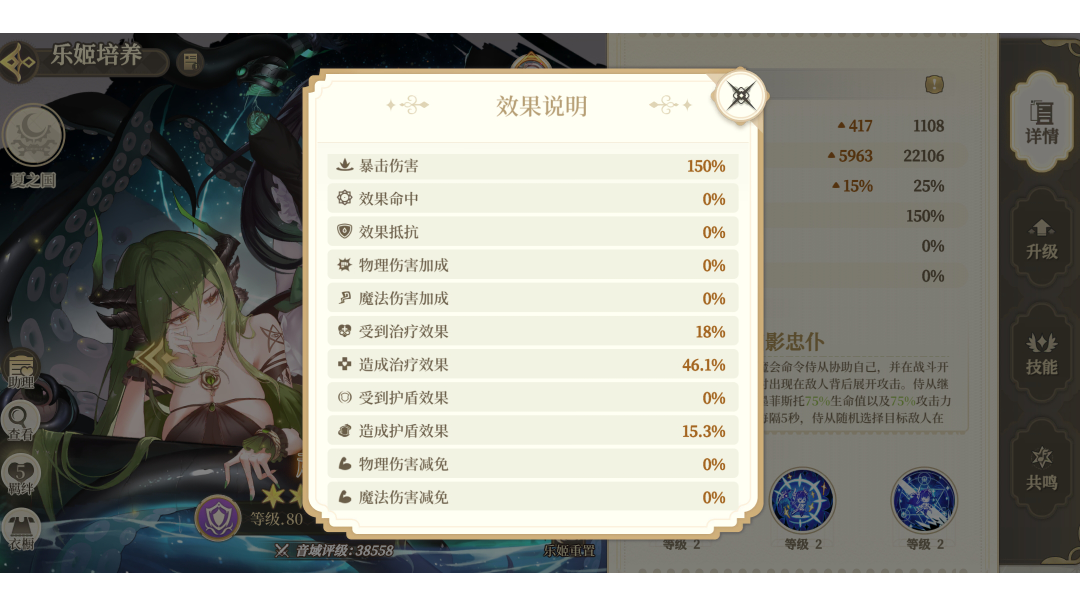The height and width of the screenshot is (606, 1080).
Task: Click the 助理 assistant icon
Action: click(21, 368)
